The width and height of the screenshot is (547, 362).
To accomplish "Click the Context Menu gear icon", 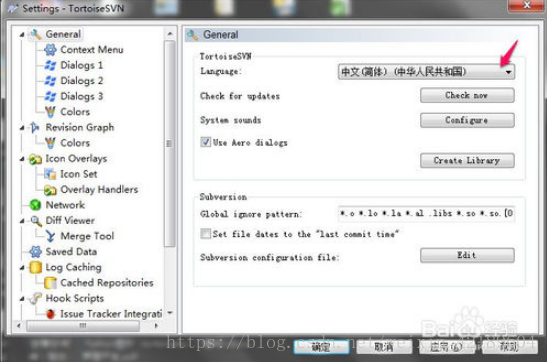I will pyautogui.click(x=50, y=50).
